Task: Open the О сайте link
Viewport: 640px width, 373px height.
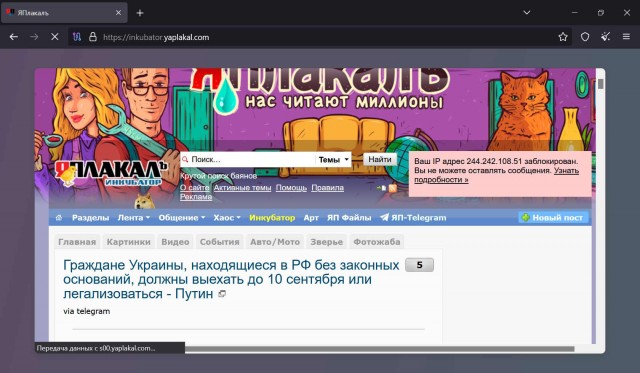Action: click(x=195, y=188)
